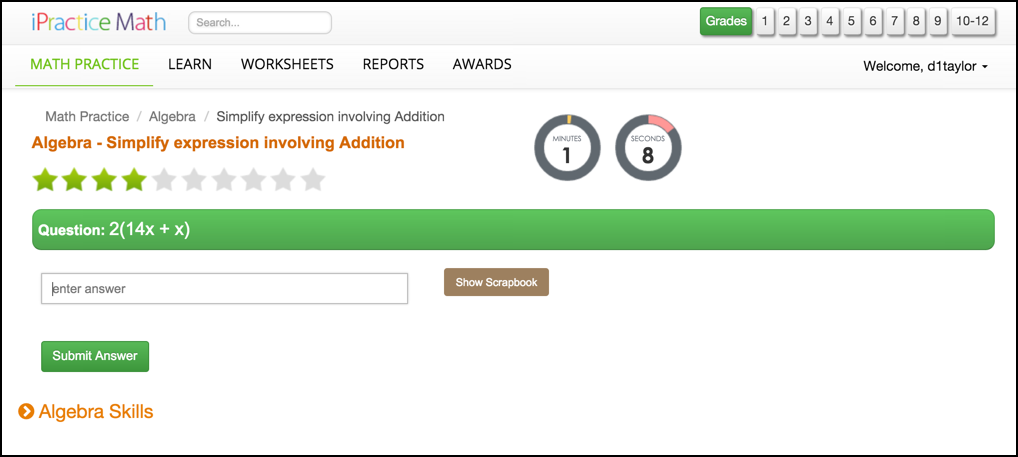
Task: Click the fourth green star
Action: coord(134,180)
